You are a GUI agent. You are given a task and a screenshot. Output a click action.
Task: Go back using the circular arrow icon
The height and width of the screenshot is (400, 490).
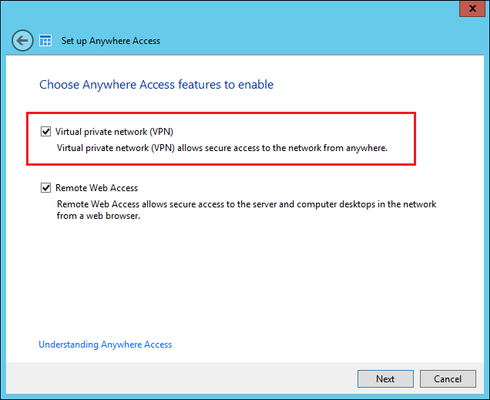22,41
